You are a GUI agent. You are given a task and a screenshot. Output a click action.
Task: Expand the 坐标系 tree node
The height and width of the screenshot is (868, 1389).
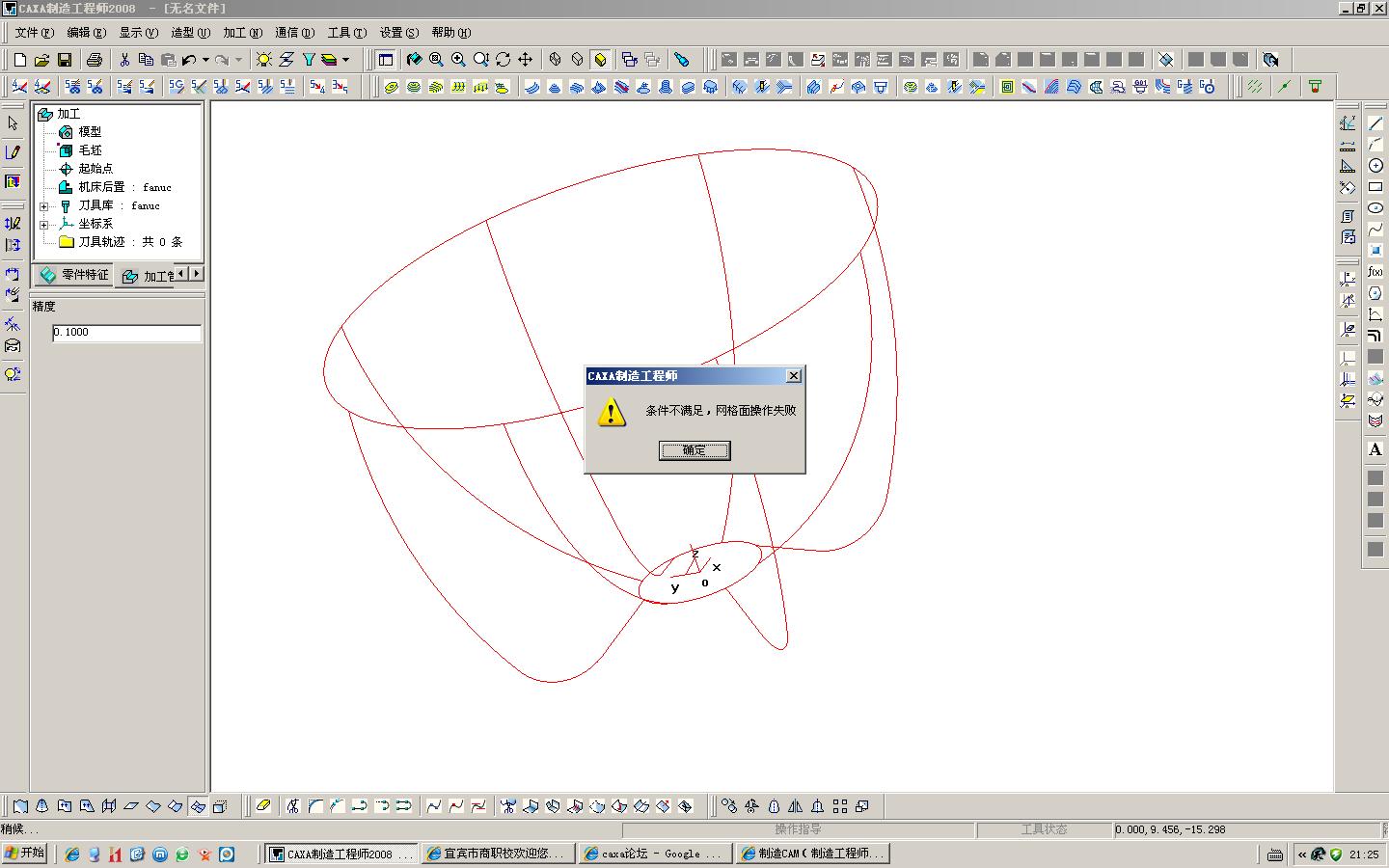43,225
